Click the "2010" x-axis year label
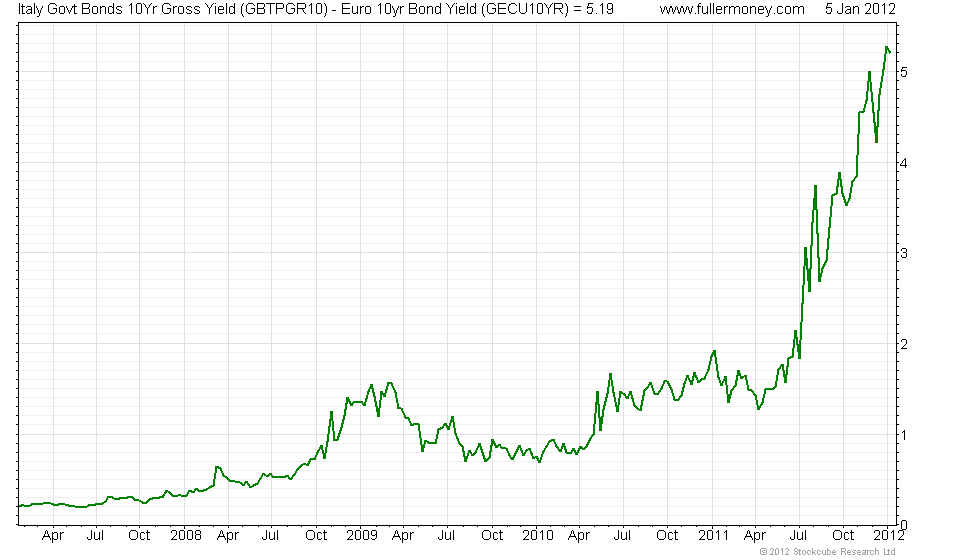The width and height of the screenshot is (980, 560). click(x=538, y=535)
